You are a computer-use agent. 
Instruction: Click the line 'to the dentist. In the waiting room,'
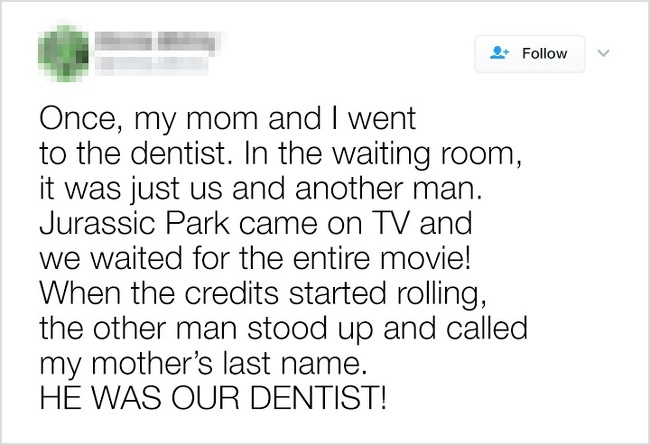[x=280, y=155]
